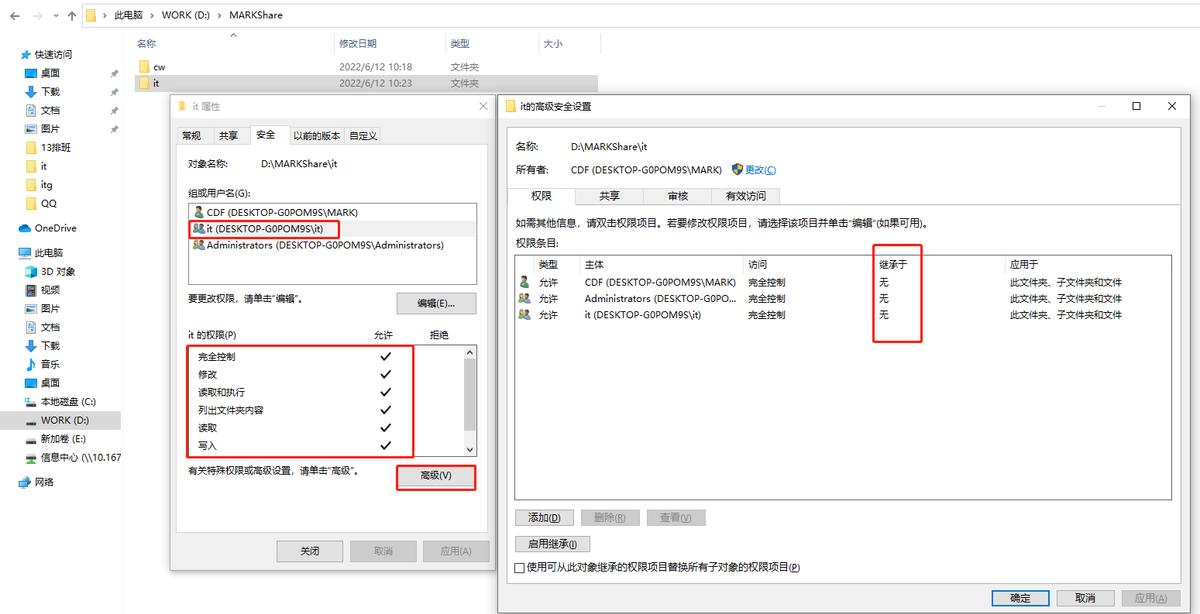This screenshot has height=614, width=1200.
Task: Uncheck the 允许 checkmark for 修改
Action: (386, 372)
